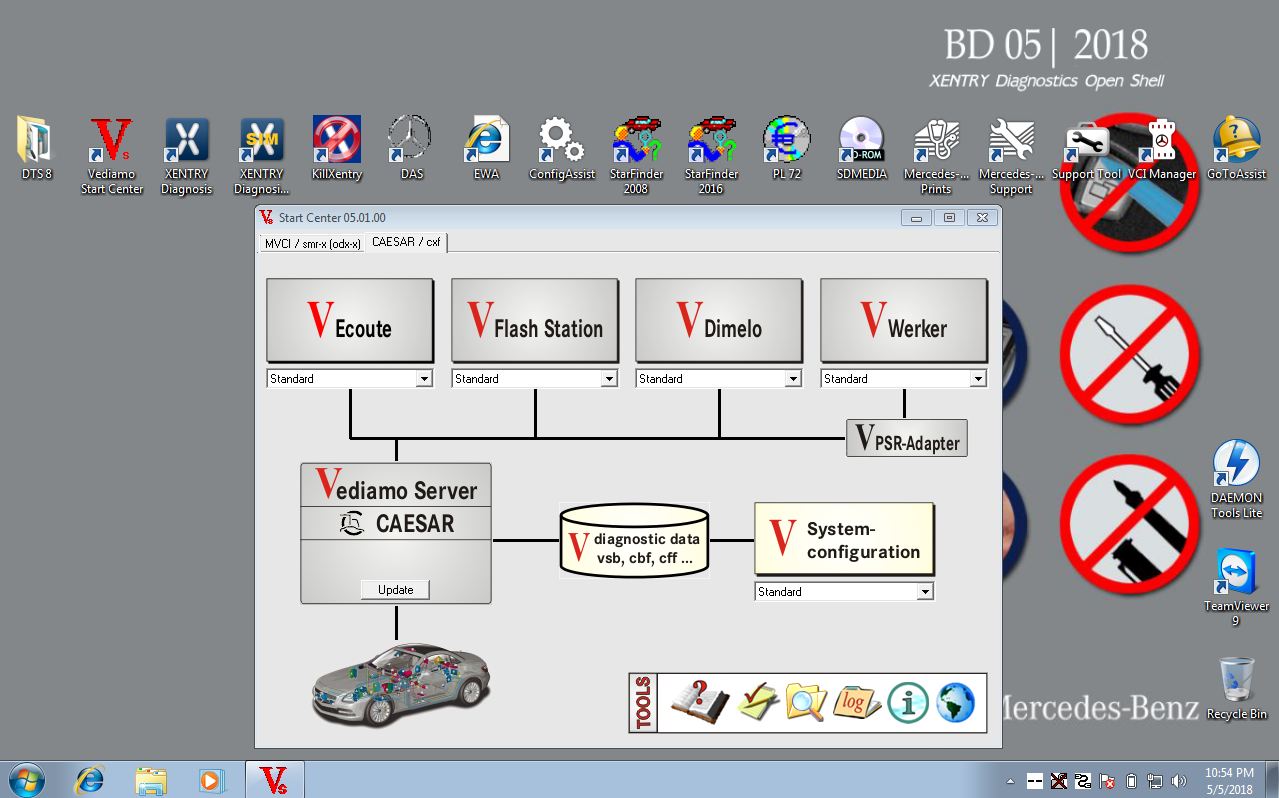Image resolution: width=1279 pixels, height=798 pixels.
Task: Open the PSR-Adapter button
Action: click(x=907, y=438)
